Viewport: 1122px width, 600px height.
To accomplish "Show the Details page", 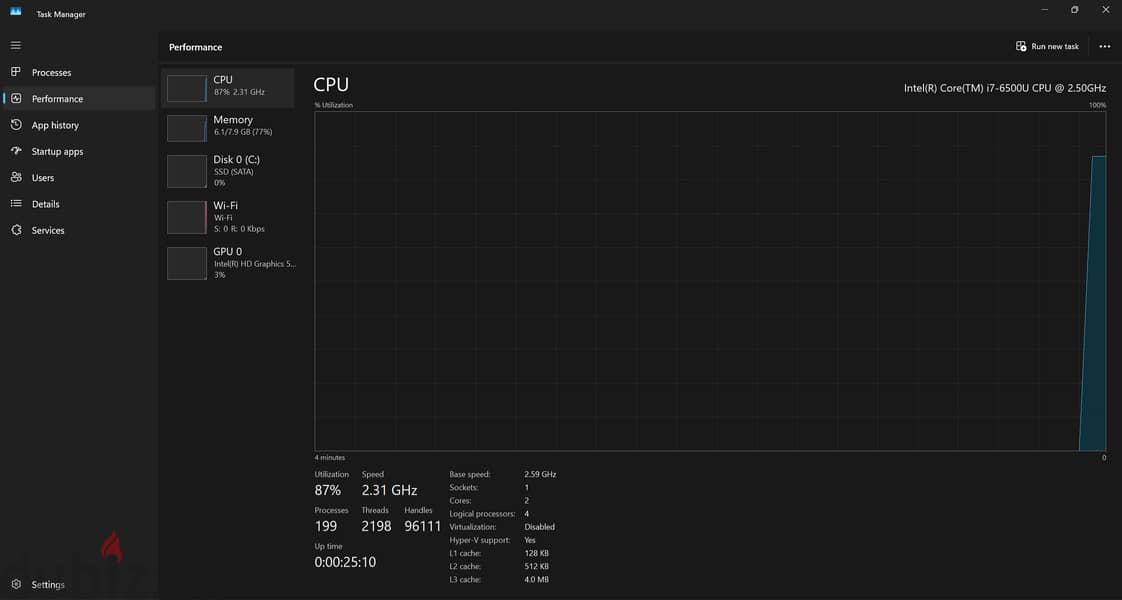I will [46, 204].
